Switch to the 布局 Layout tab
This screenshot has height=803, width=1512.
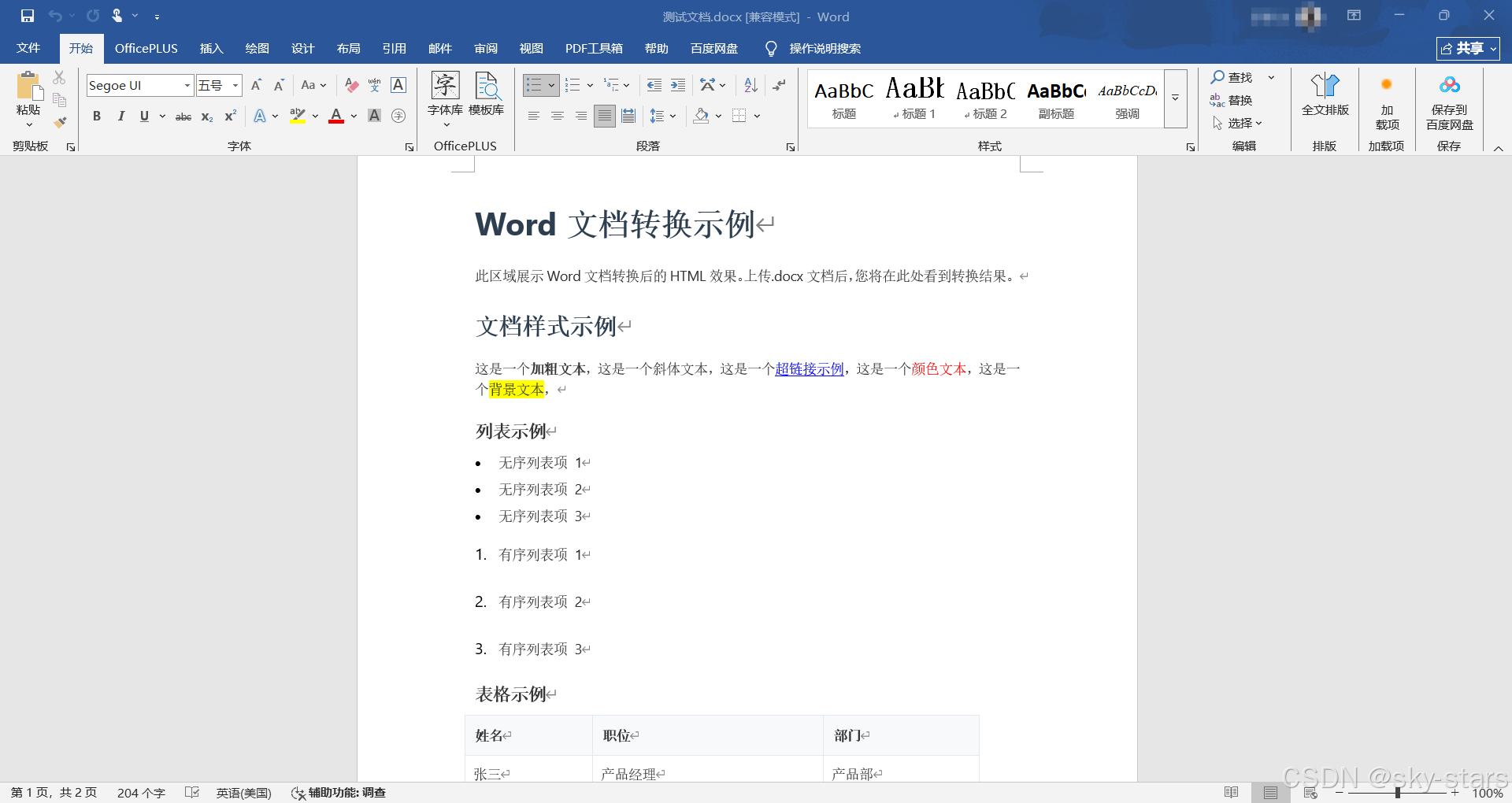[348, 48]
